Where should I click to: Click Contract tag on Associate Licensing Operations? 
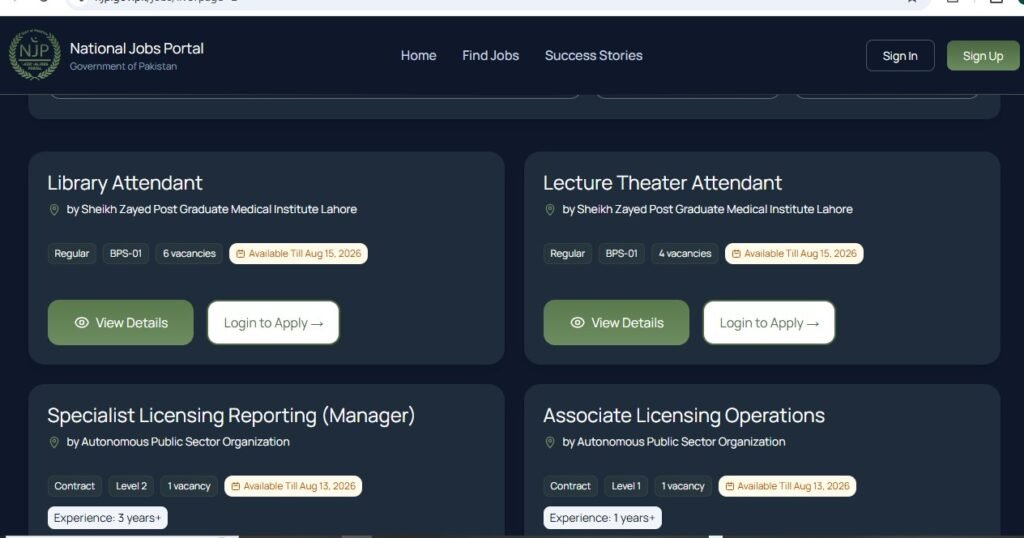pos(570,486)
